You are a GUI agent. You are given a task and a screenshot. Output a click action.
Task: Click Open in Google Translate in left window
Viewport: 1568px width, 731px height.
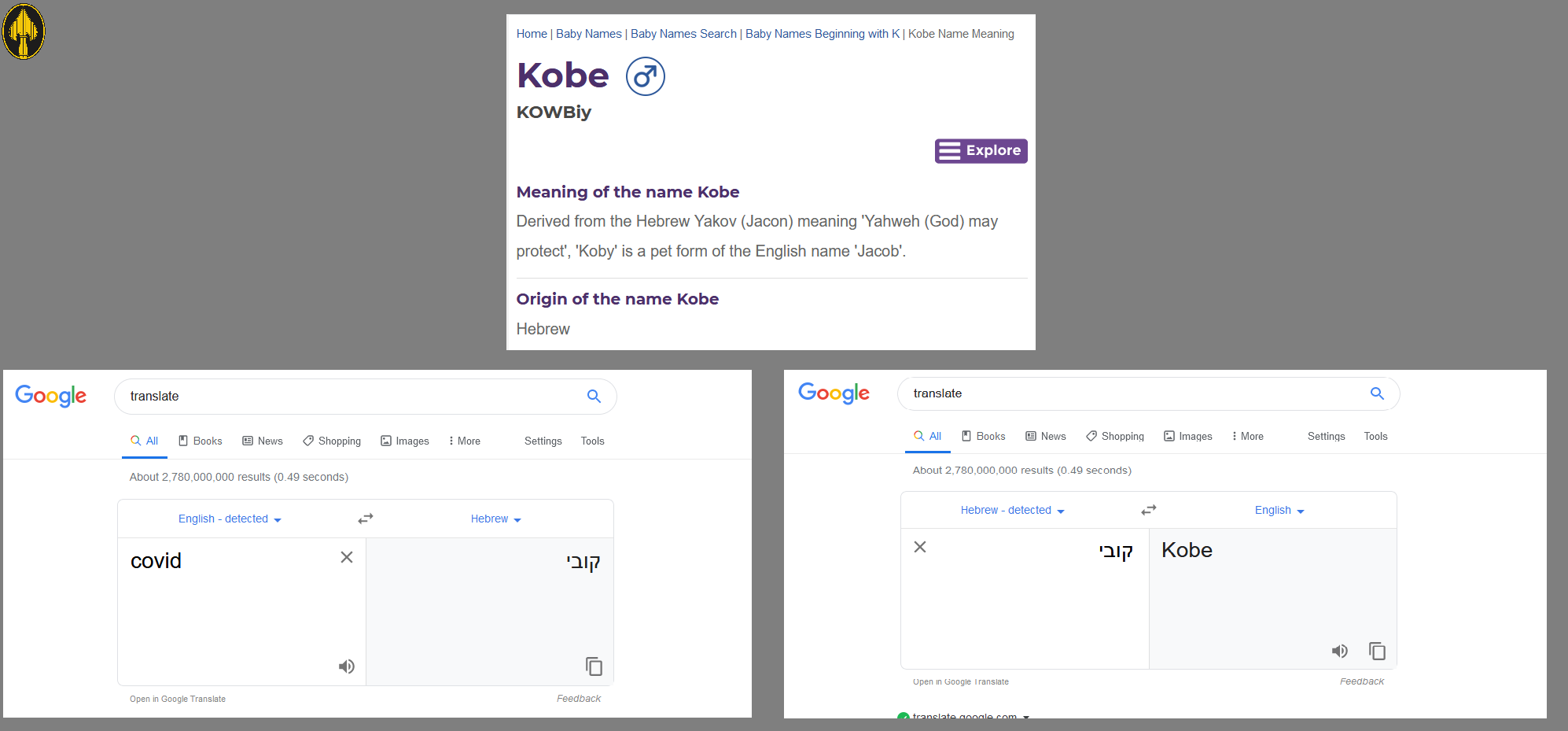(178, 699)
